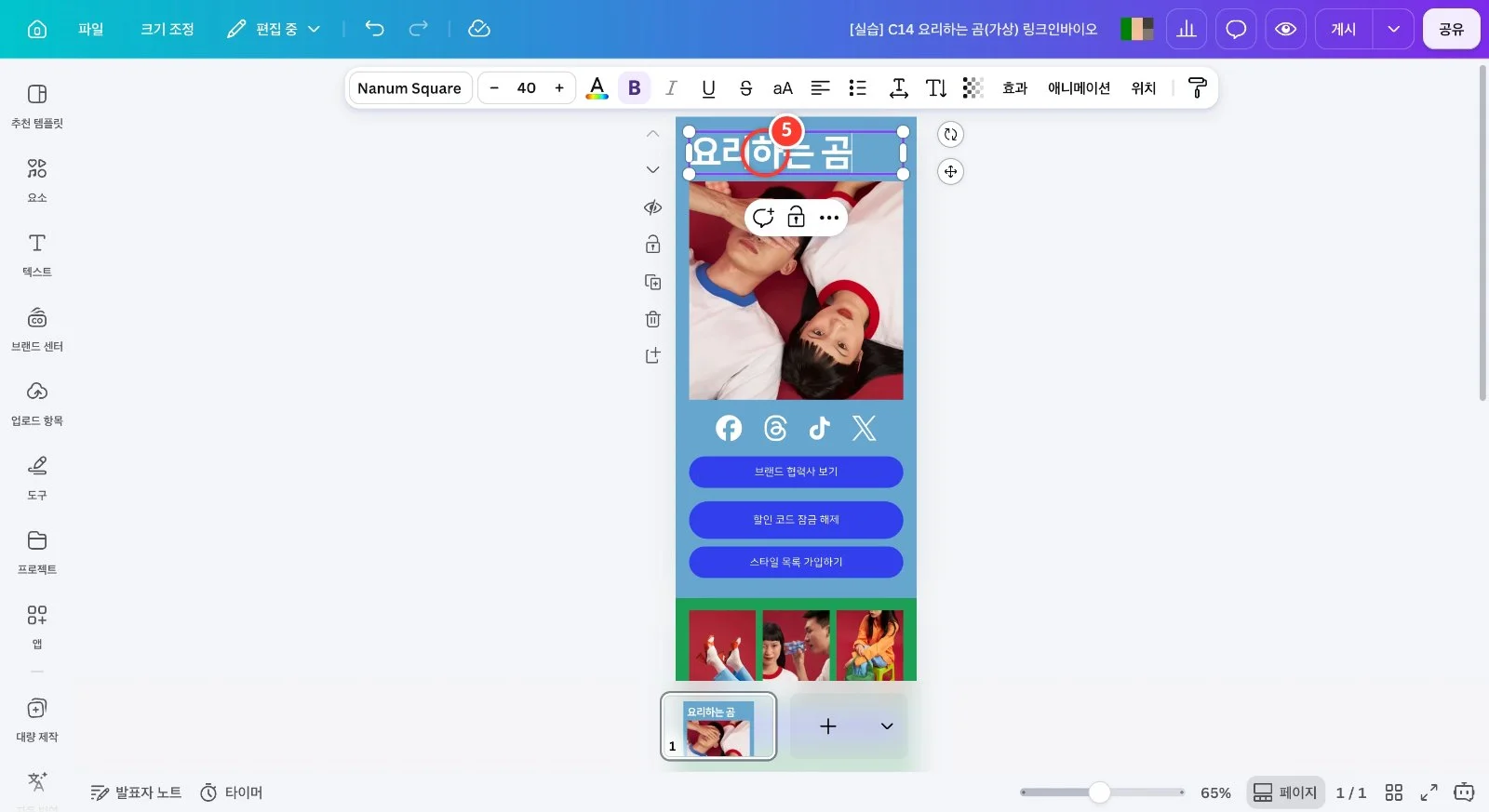The height and width of the screenshot is (812, 1489).
Task: Delete page with trash icon
Action: pos(652,319)
